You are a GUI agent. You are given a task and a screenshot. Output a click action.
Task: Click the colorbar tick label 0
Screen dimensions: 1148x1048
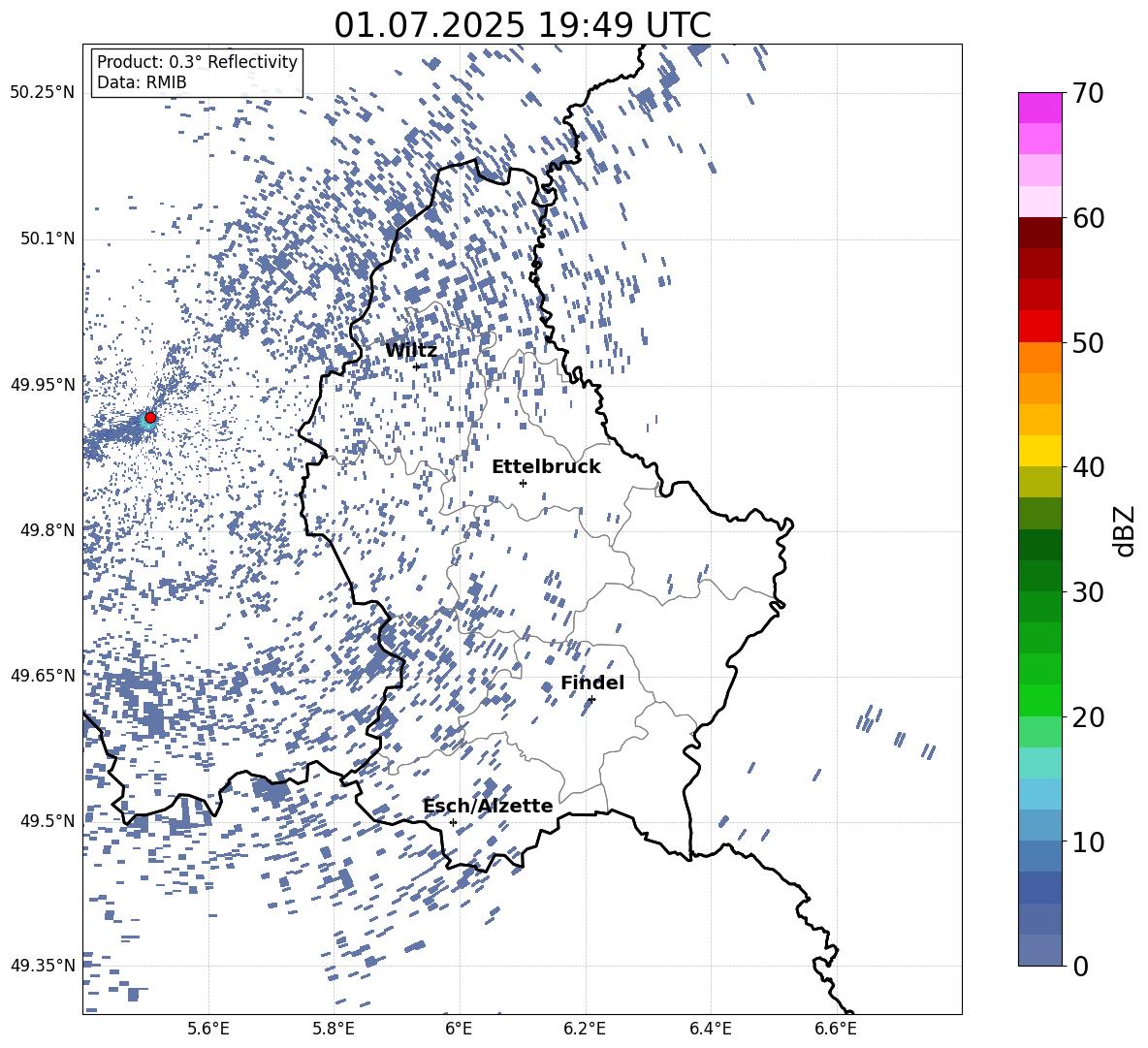(1081, 966)
